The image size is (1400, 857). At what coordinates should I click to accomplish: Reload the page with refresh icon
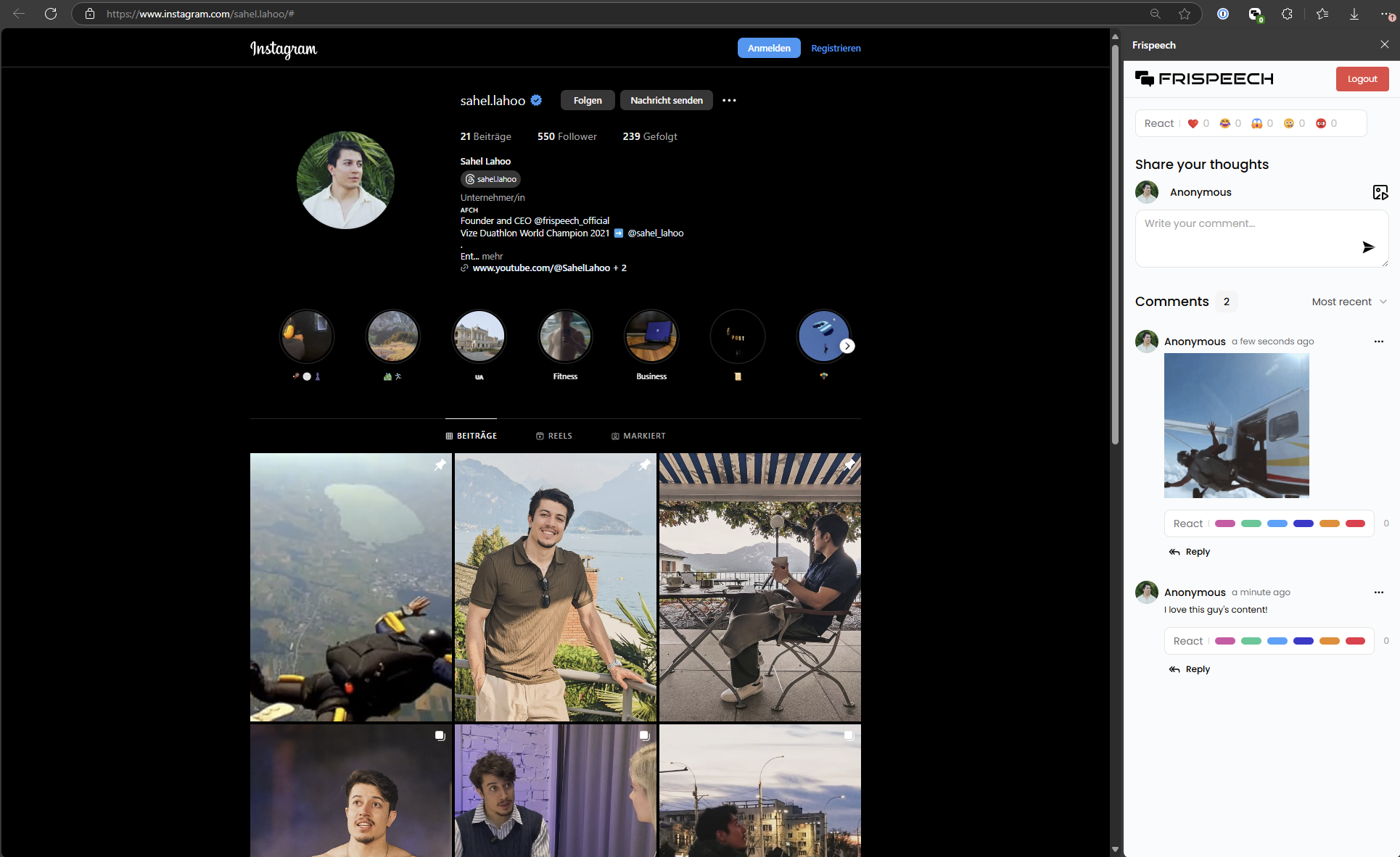[51, 14]
